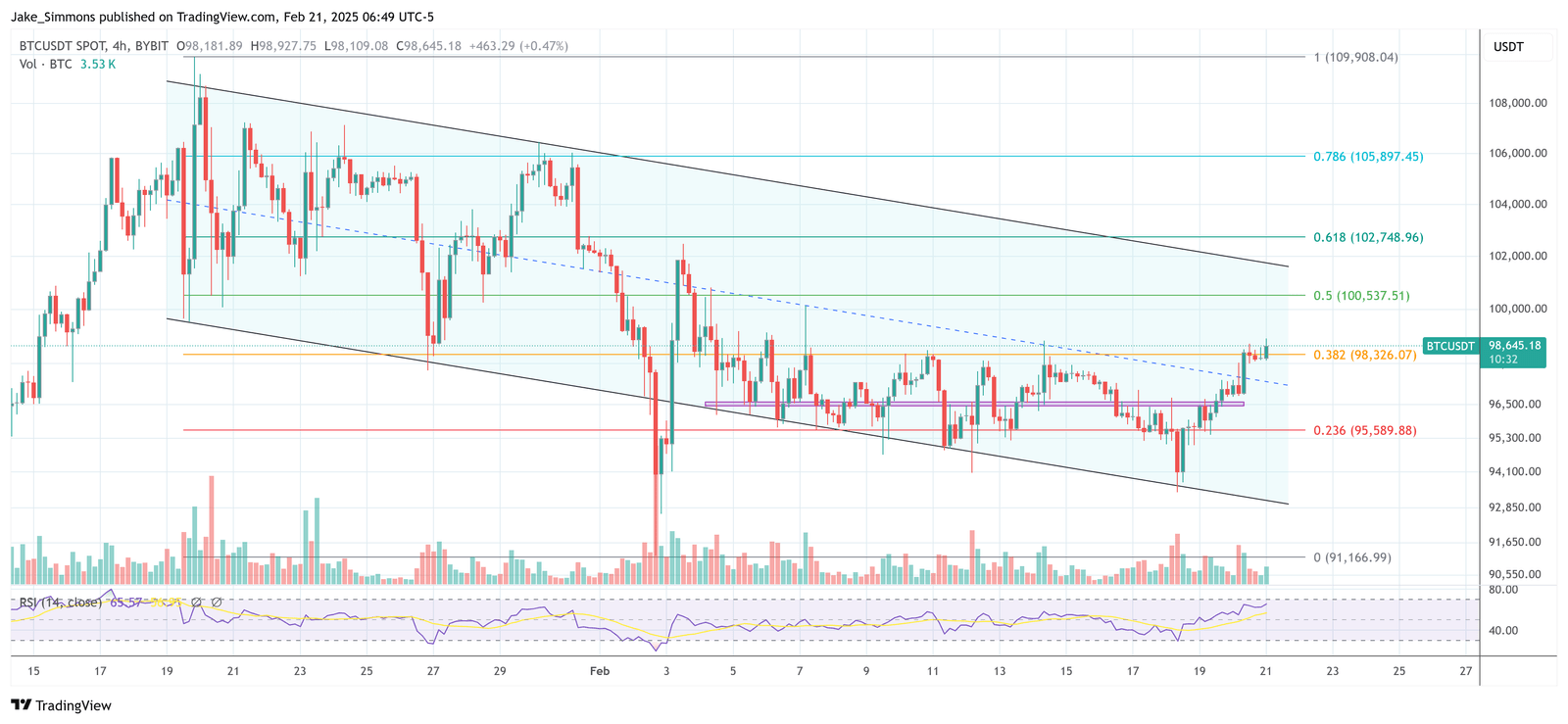1568x724 pixels.
Task: Click the 102,000.00 price axis label
Action: [x=1518, y=256]
